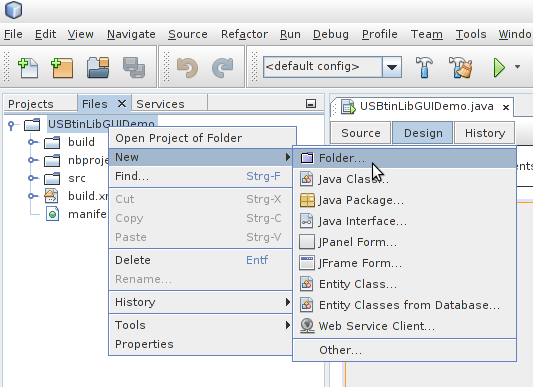
Task: Expand the build folder node
Action: pyautogui.click(x=32, y=142)
